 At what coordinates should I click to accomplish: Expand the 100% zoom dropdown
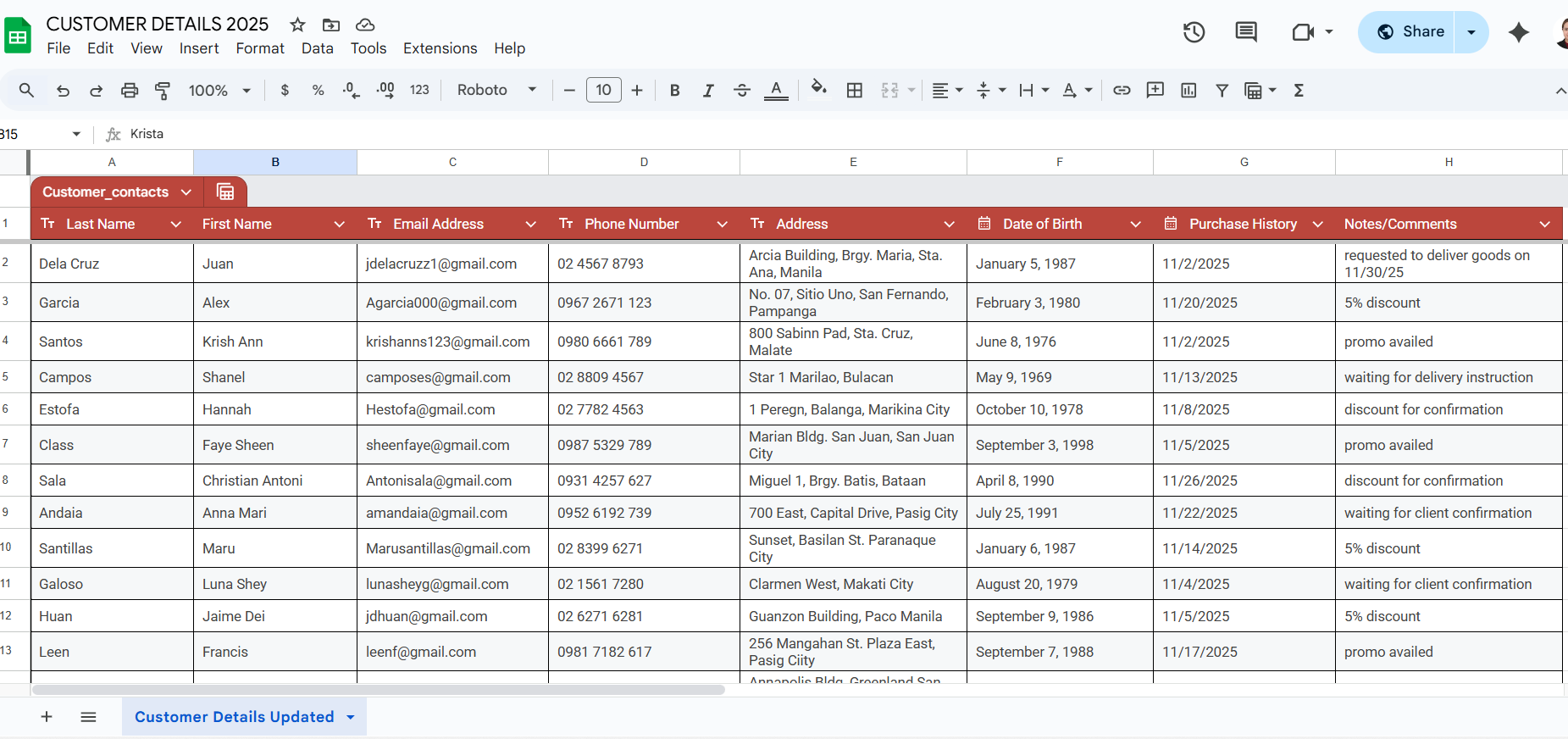coord(219,91)
